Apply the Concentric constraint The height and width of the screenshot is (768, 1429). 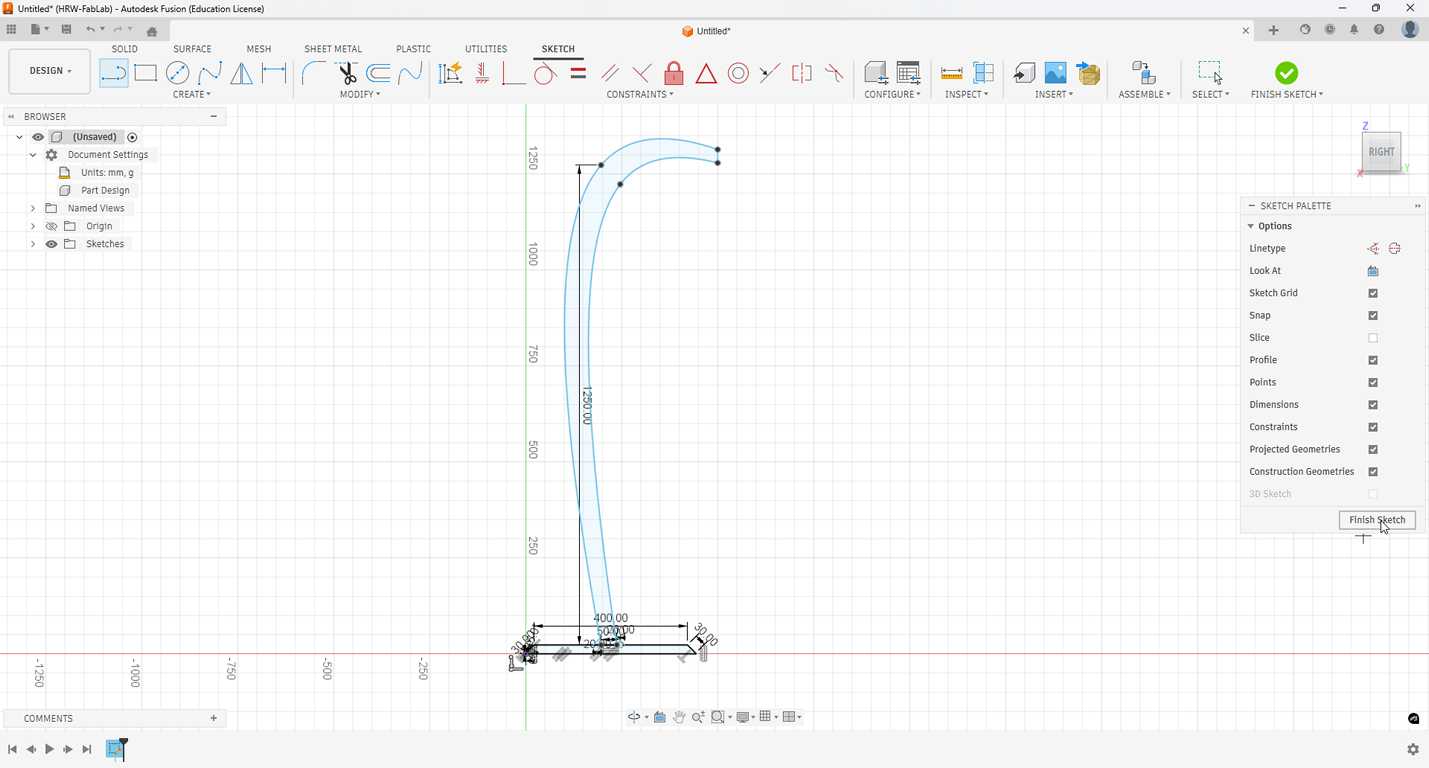[738, 73]
